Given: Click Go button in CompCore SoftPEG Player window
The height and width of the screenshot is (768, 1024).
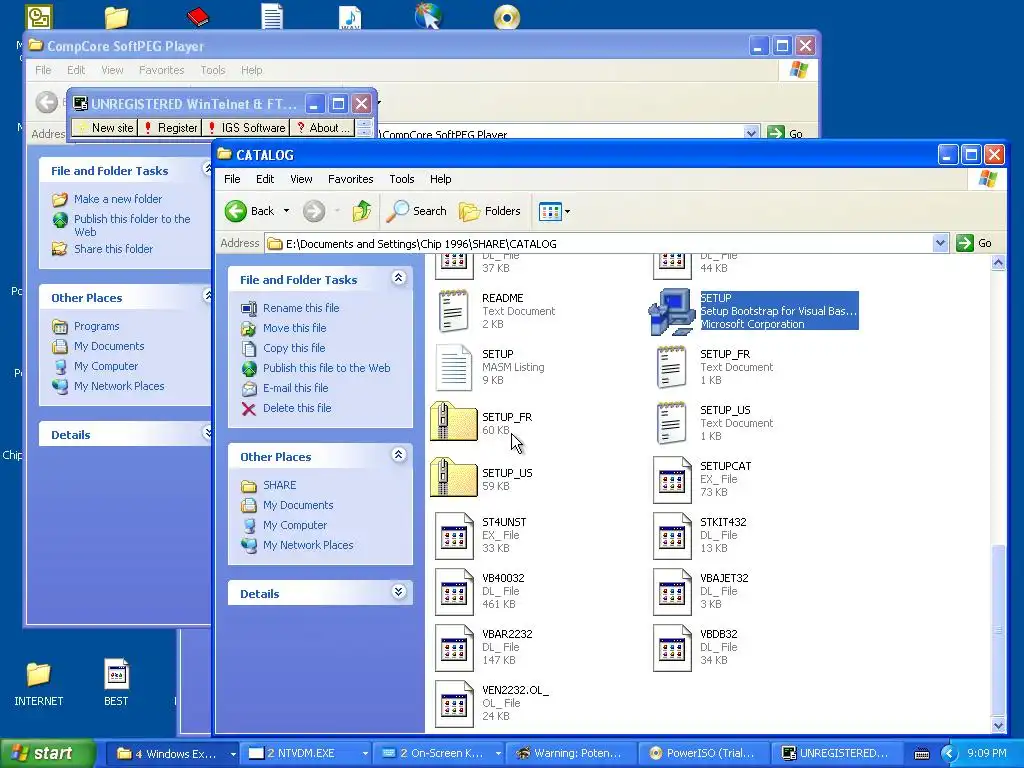Looking at the screenshot, I should (x=786, y=133).
